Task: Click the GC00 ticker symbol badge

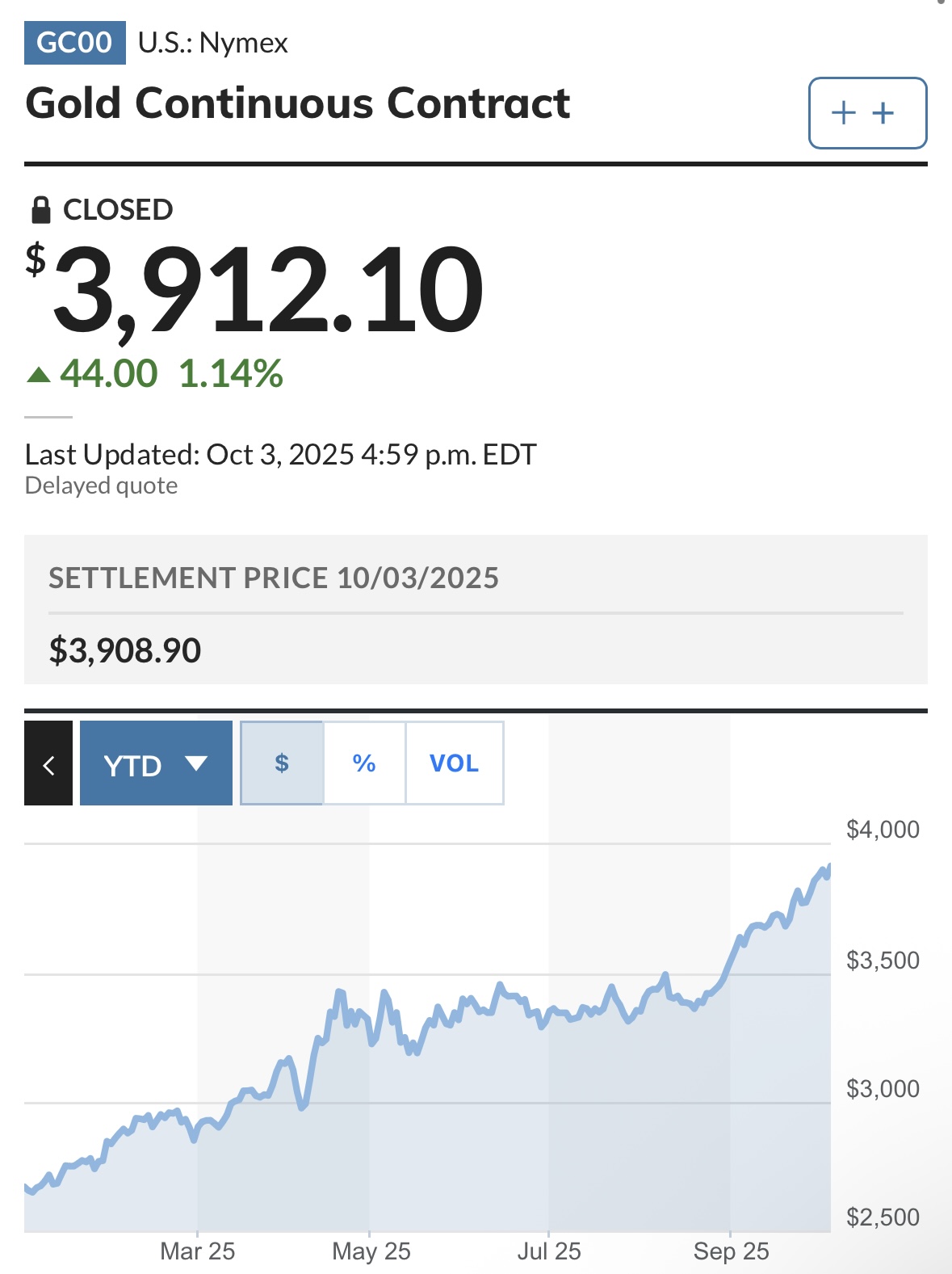Action: (x=75, y=43)
